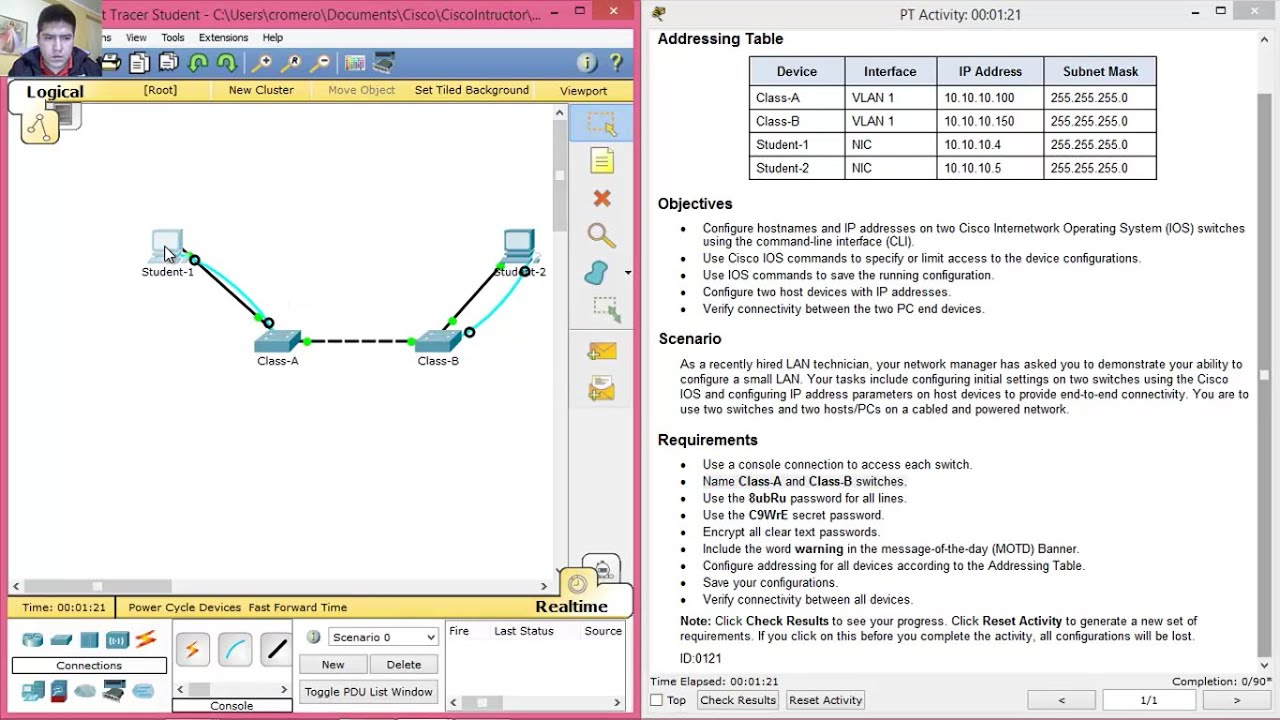This screenshot has width=1280, height=720.
Task: Select the Connections lightning category
Action: click(x=146, y=639)
